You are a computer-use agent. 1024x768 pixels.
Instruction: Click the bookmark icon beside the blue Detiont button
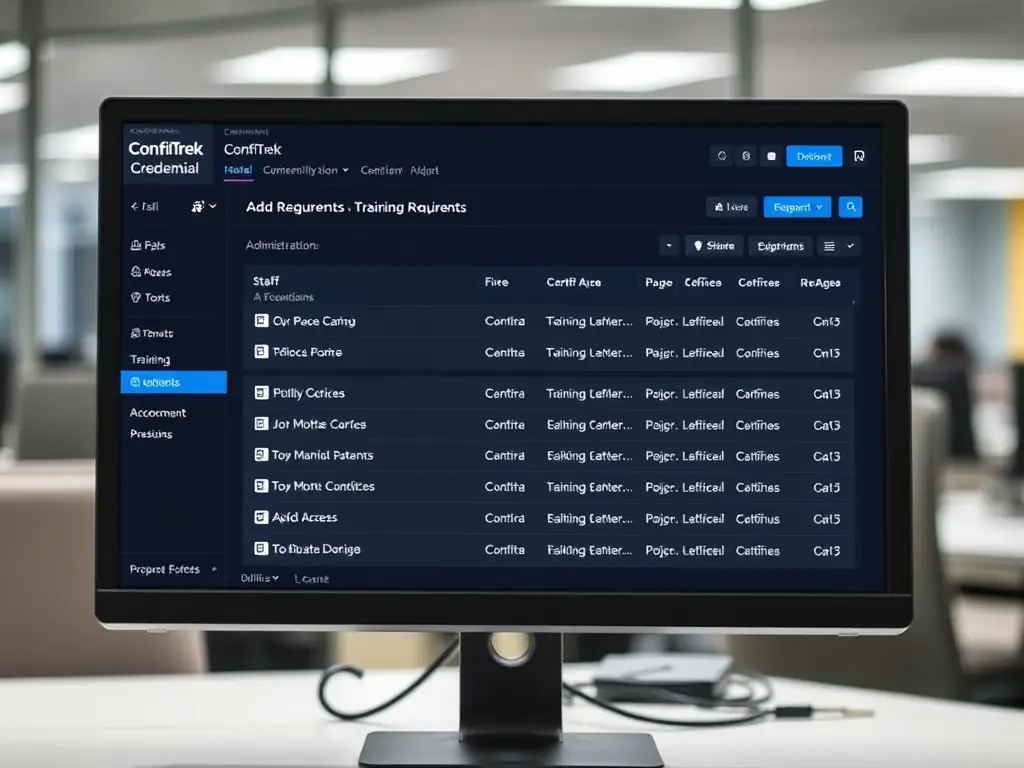858,156
